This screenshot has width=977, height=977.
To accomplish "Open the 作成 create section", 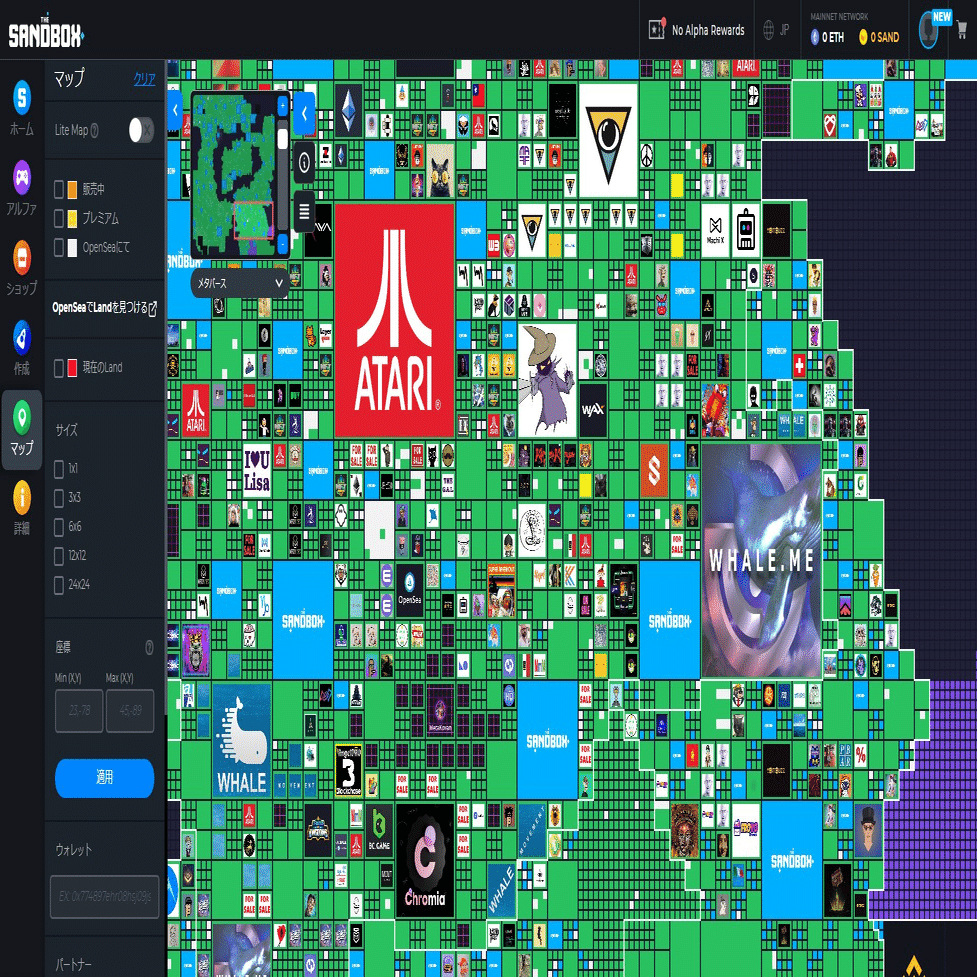I will [x=22, y=348].
